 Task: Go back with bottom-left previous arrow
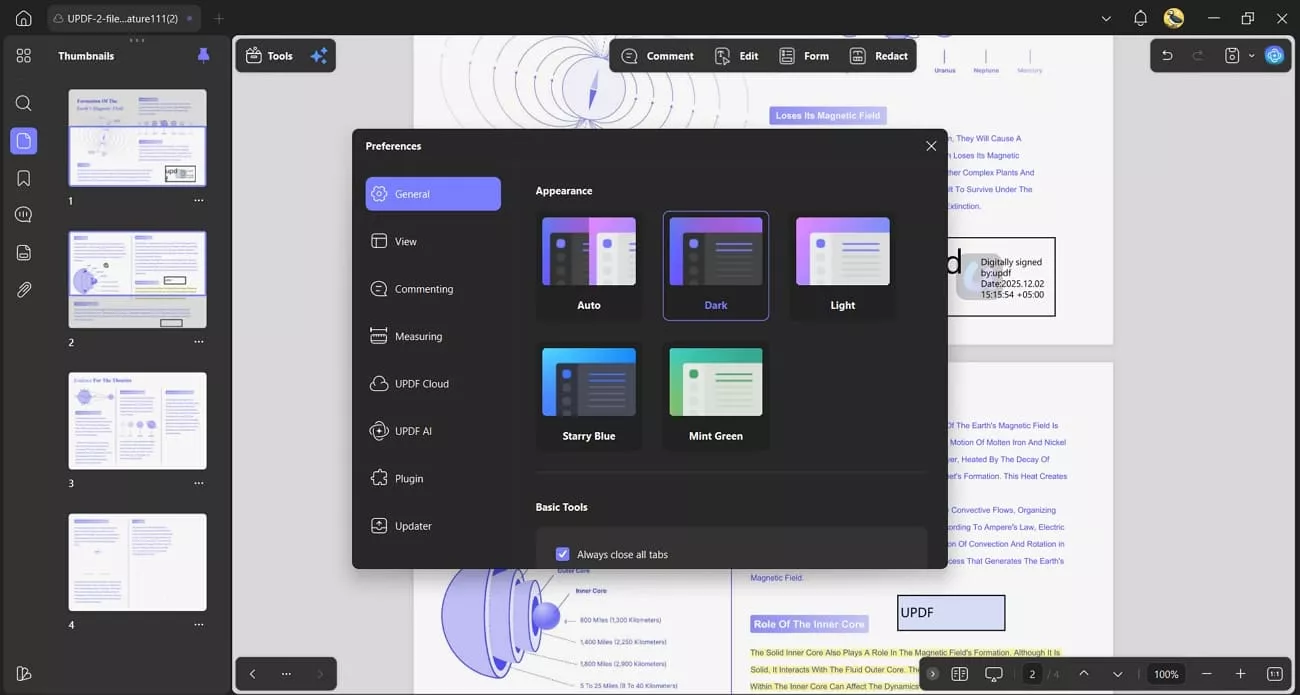(x=252, y=674)
